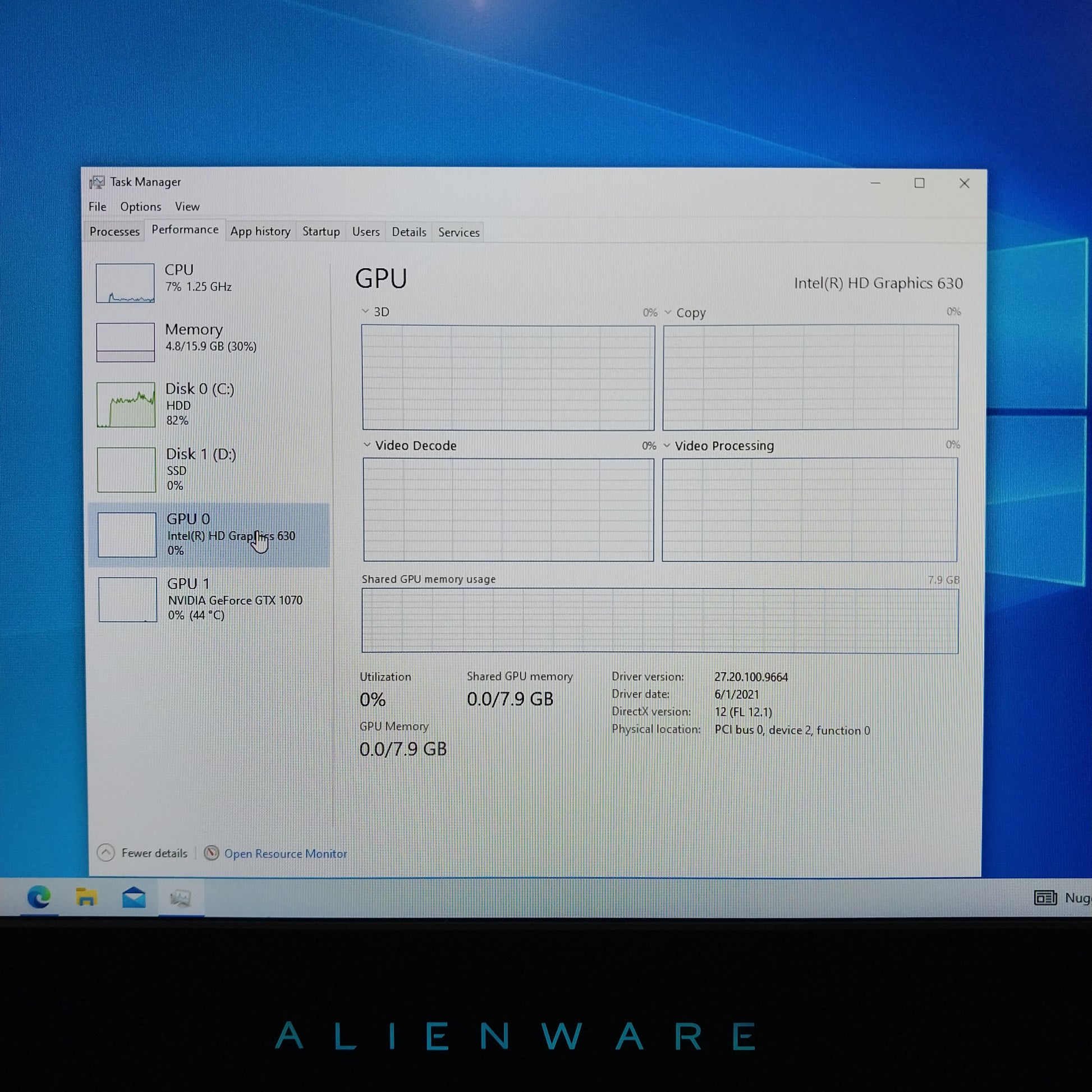Switch to the Details tab
The width and height of the screenshot is (1092, 1092).
coord(409,232)
